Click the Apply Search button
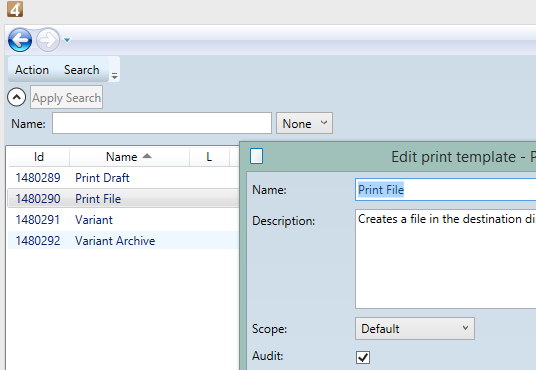536x370 pixels. click(x=66, y=97)
